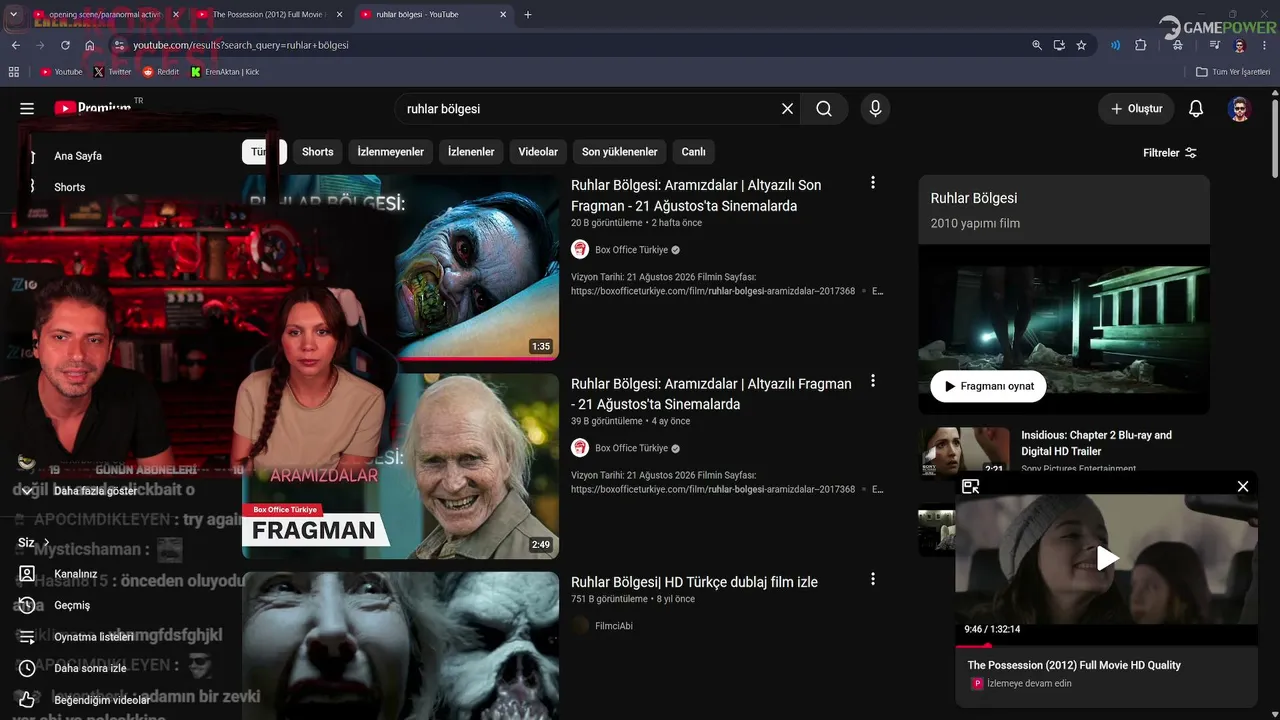The width and height of the screenshot is (1280, 720).
Task: Go to the browser home page
Action: [90, 45]
